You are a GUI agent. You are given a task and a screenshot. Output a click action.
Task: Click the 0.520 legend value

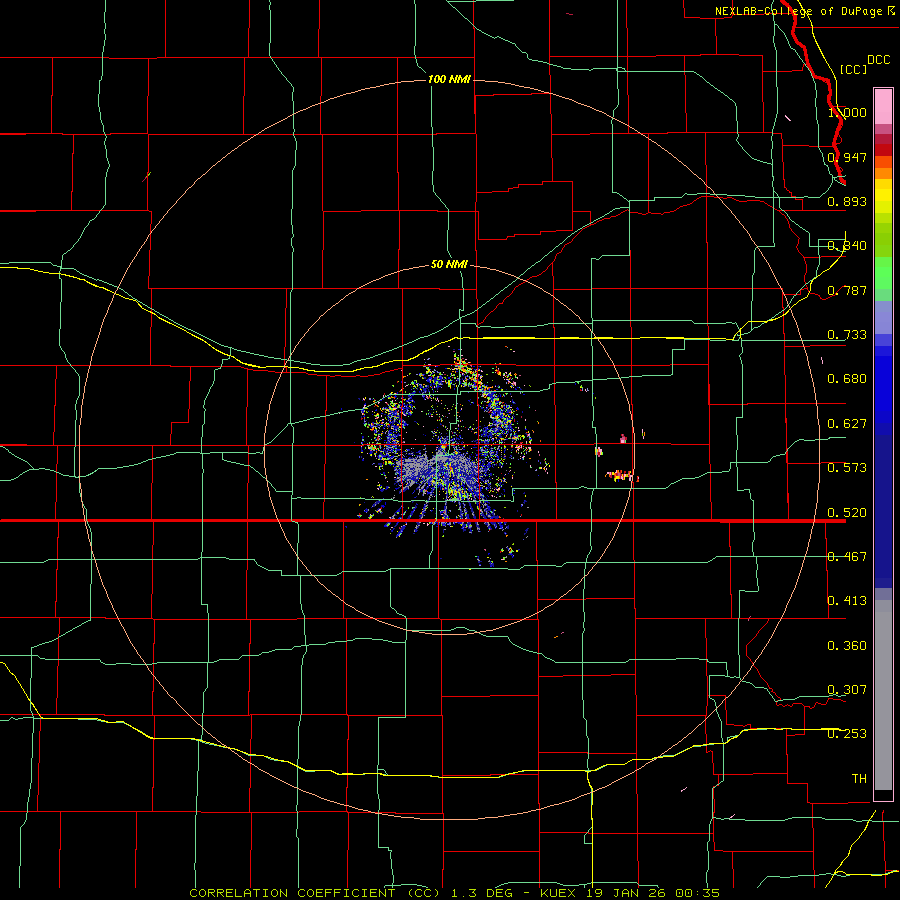point(847,513)
